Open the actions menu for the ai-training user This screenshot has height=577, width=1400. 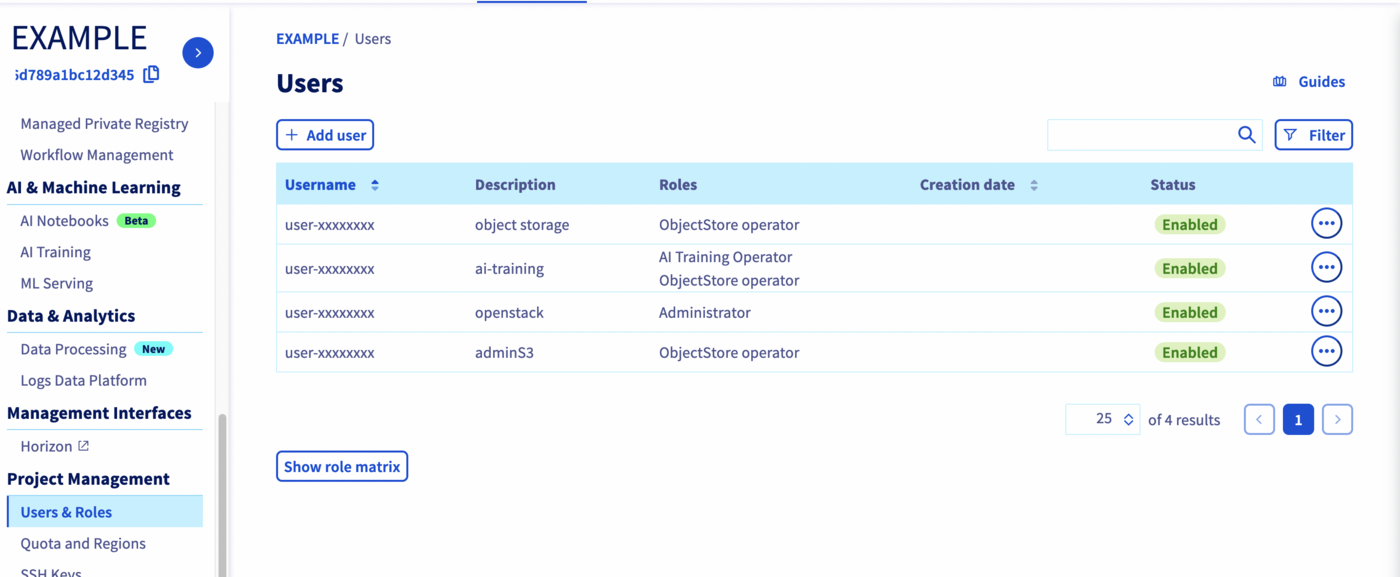pos(1326,267)
